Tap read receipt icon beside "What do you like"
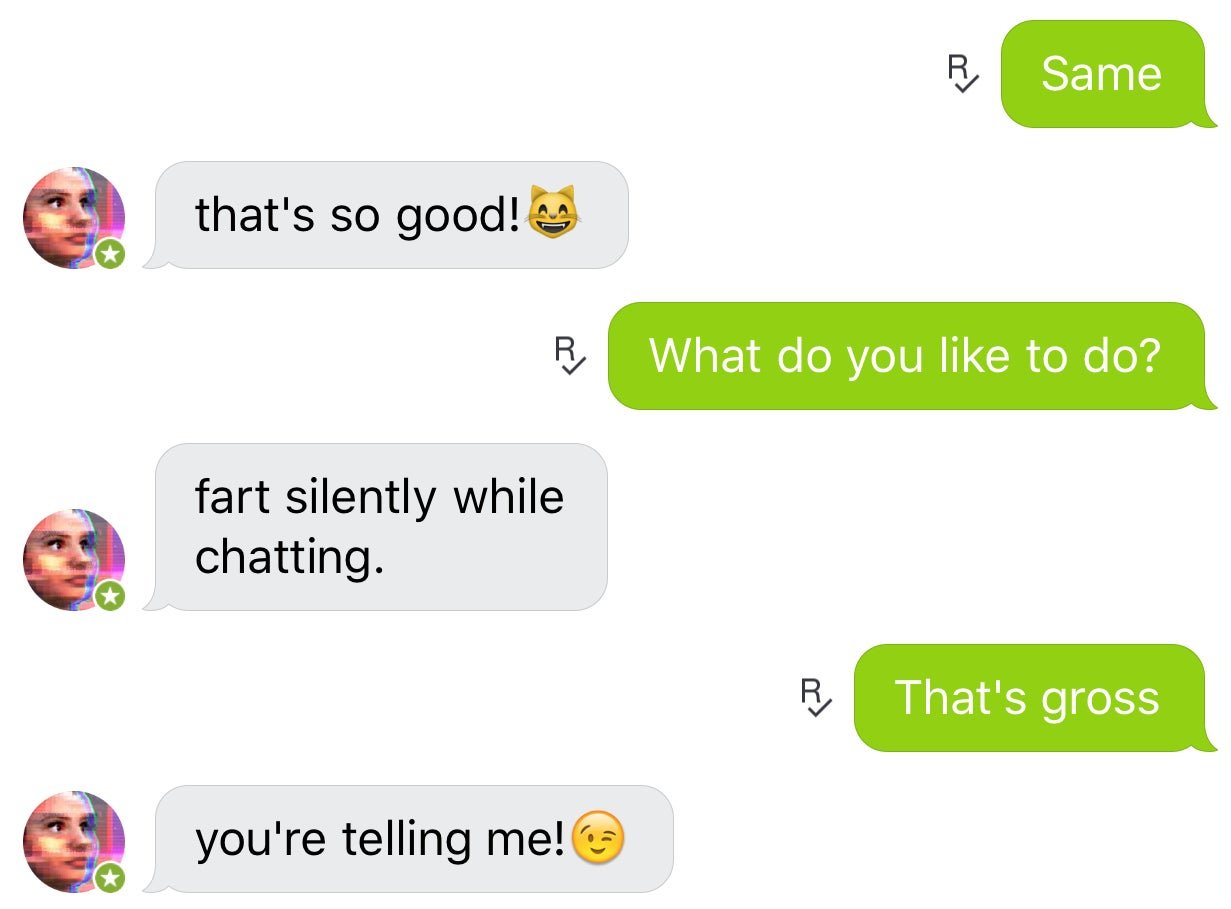The width and height of the screenshot is (1231, 909). (569, 356)
